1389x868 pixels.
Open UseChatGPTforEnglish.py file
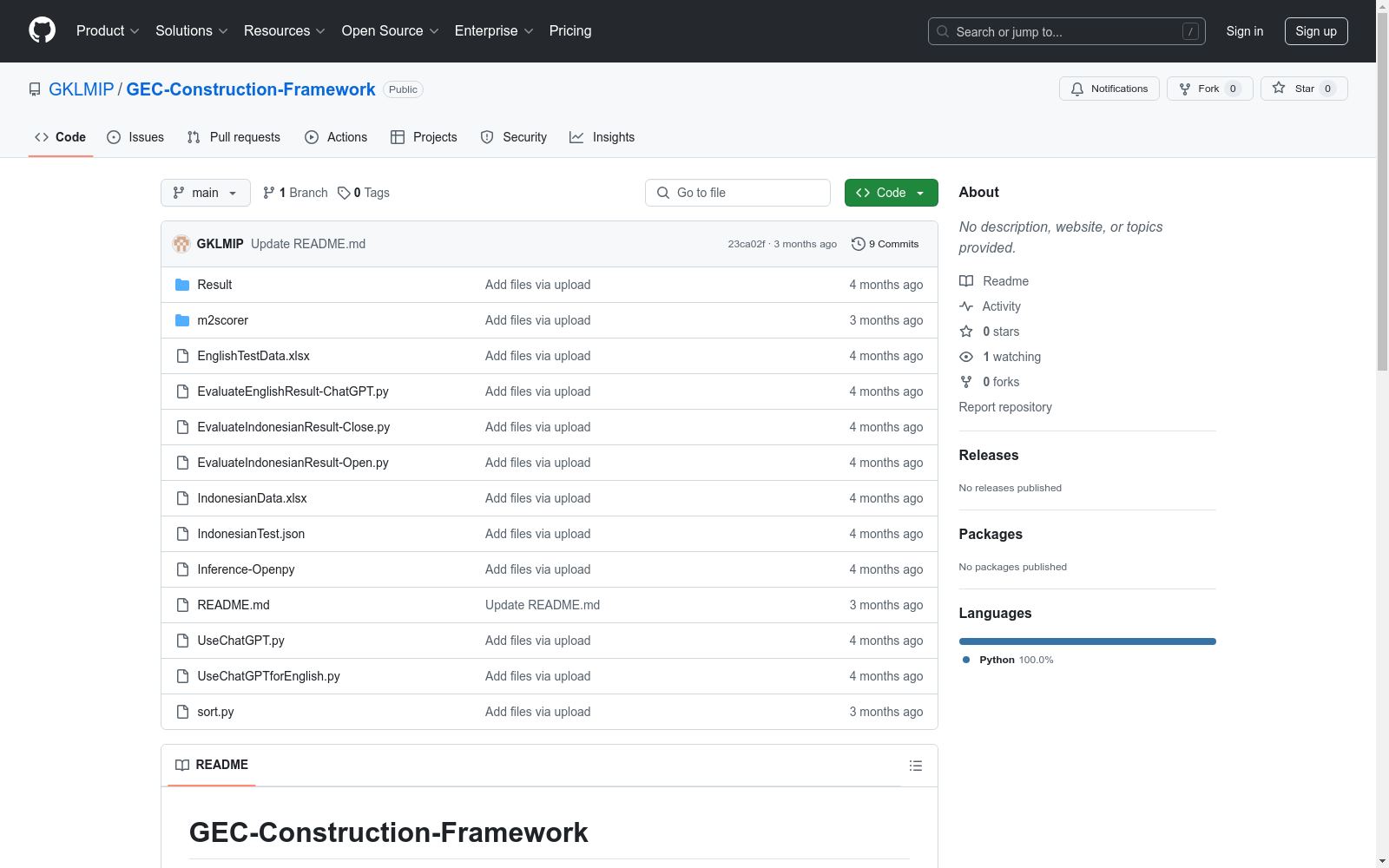click(268, 676)
